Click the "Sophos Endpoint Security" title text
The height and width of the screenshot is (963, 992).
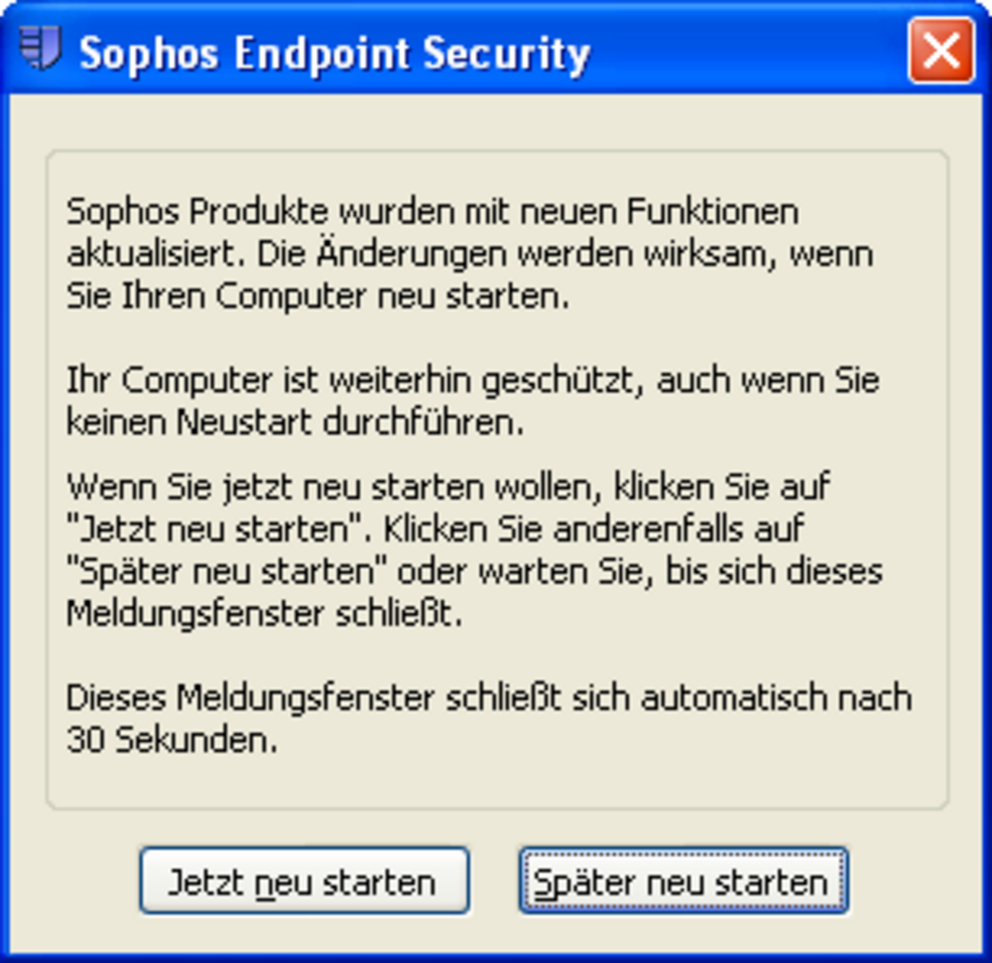click(335, 54)
